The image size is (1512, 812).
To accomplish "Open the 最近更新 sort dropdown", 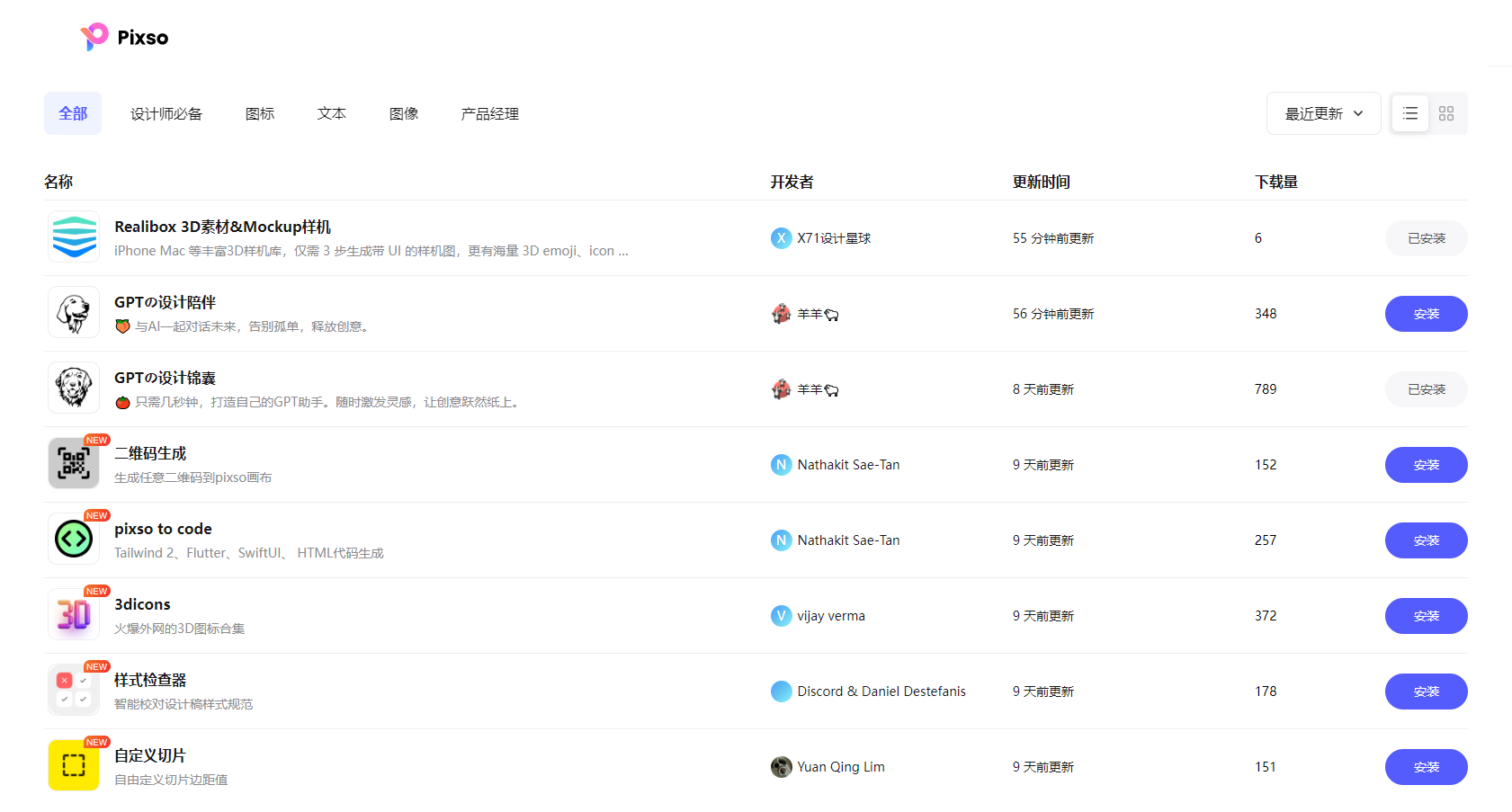I will click(x=1324, y=113).
